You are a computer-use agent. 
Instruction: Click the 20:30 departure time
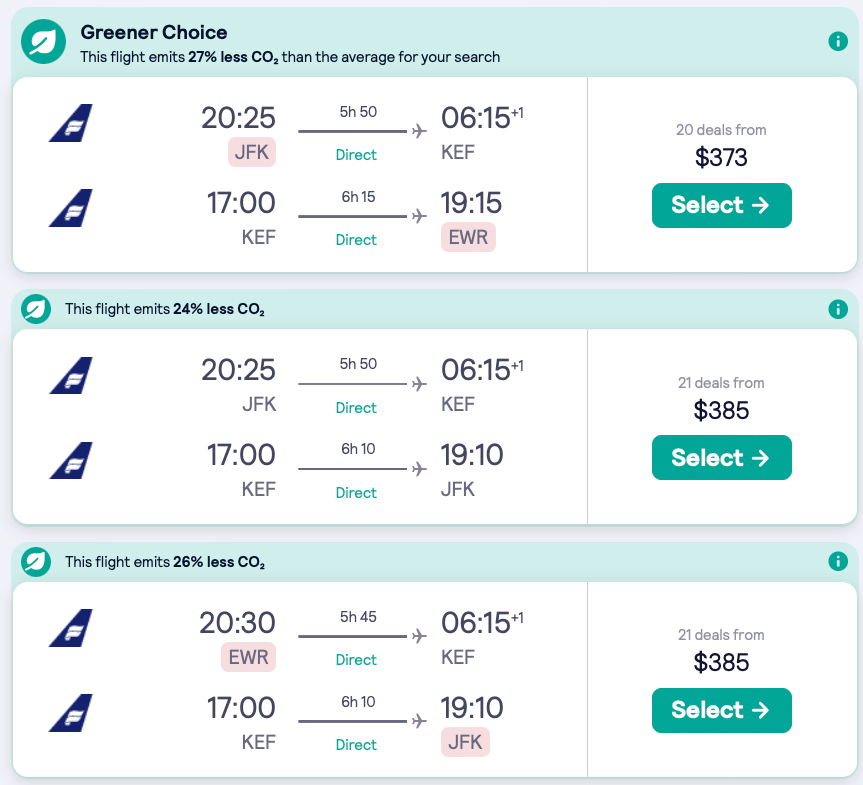tap(238, 623)
